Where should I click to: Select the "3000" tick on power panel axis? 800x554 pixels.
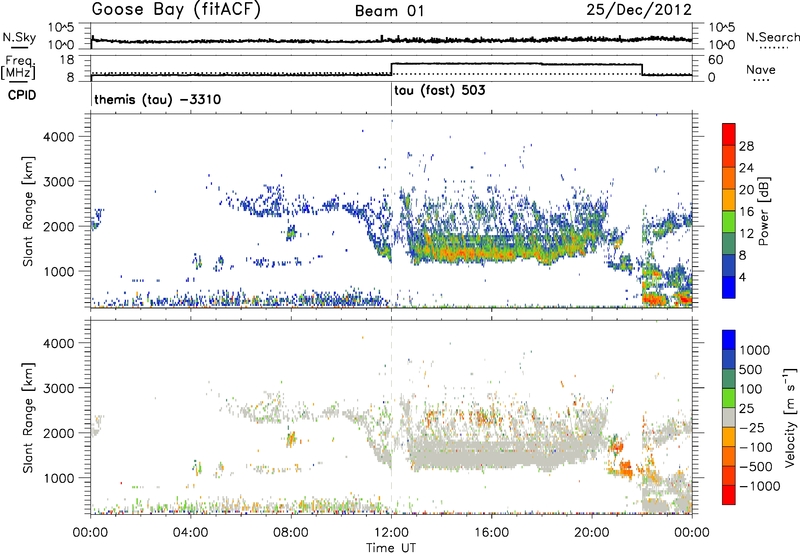tap(58, 182)
